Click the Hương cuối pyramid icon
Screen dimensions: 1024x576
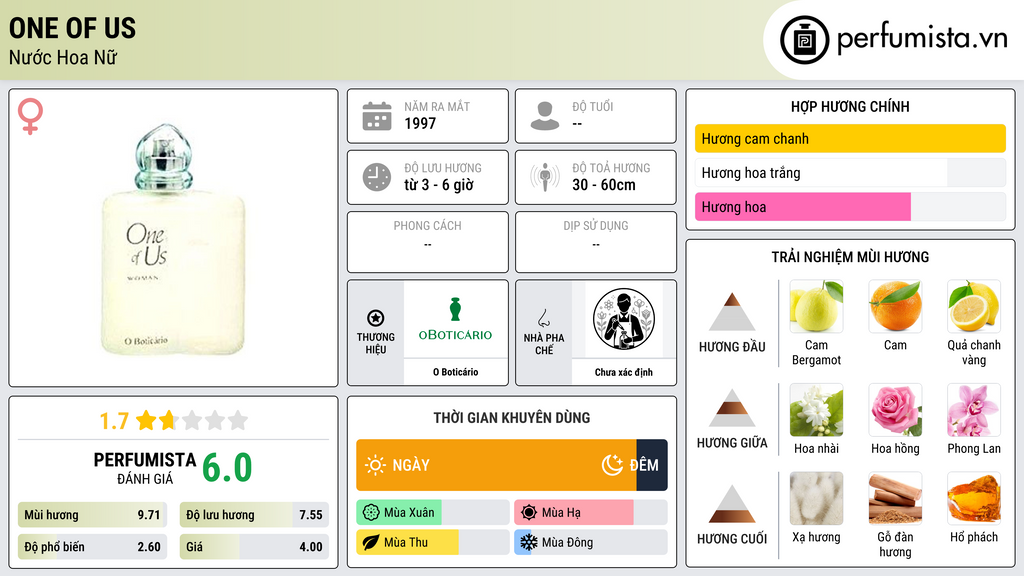pyautogui.click(x=732, y=504)
